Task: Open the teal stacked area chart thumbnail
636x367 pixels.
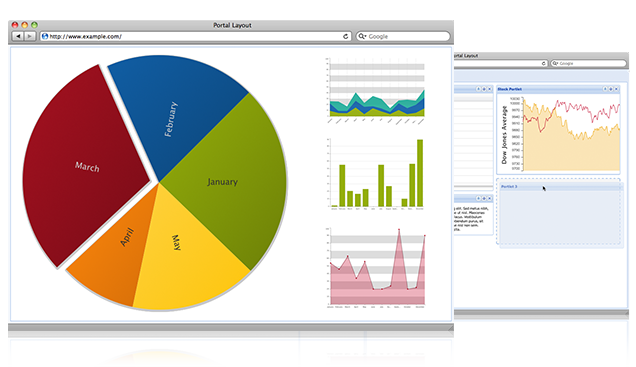Action: click(376, 90)
